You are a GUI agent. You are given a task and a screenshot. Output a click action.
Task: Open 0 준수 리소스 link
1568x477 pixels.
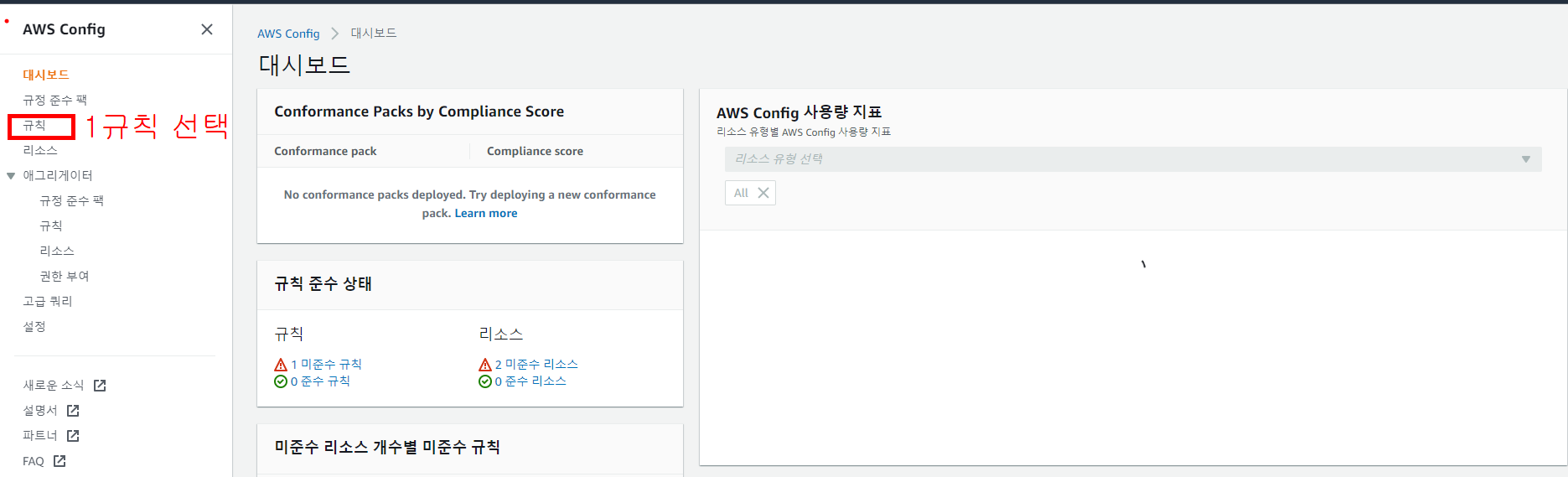pyautogui.click(x=530, y=381)
